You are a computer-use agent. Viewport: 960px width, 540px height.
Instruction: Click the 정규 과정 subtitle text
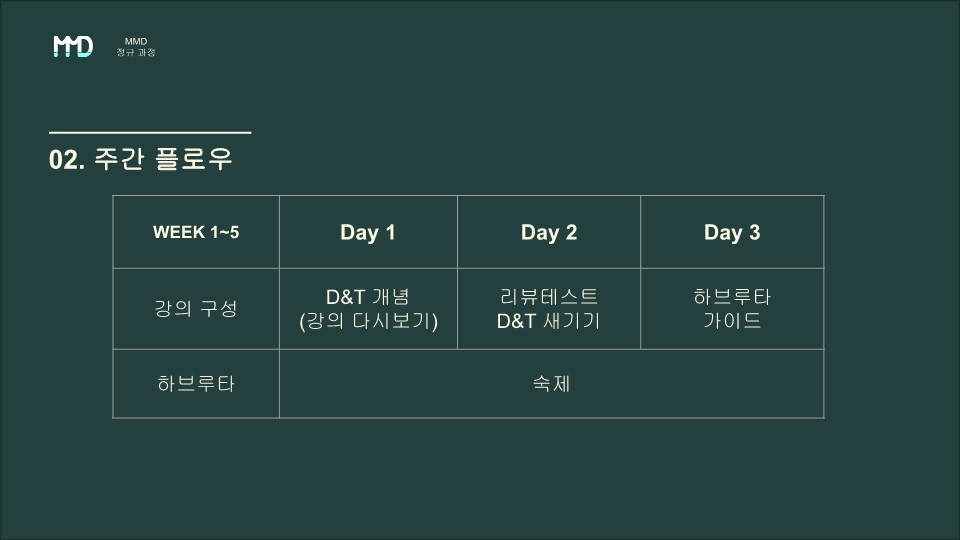point(136,52)
